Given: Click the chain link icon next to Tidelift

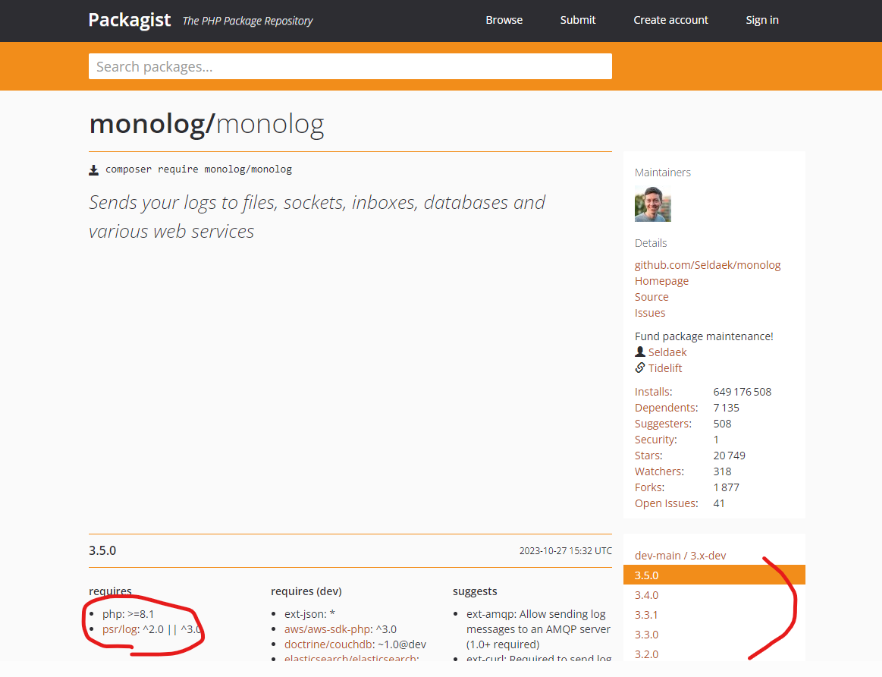Looking at the screenshot, I should 640,368.
